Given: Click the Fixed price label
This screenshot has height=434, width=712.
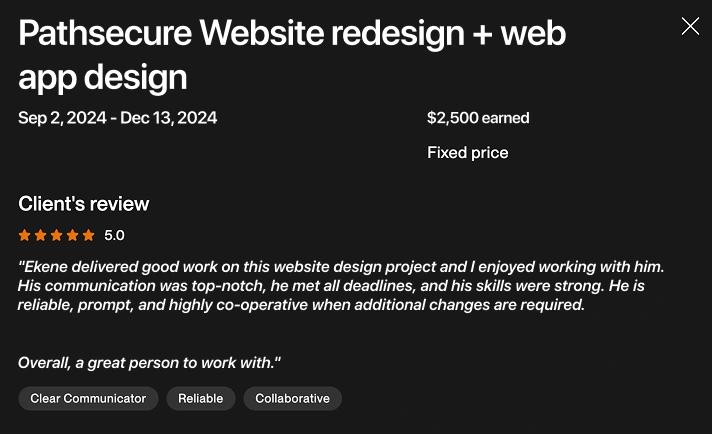Looking at the screenshot, I should coord(467,152).
